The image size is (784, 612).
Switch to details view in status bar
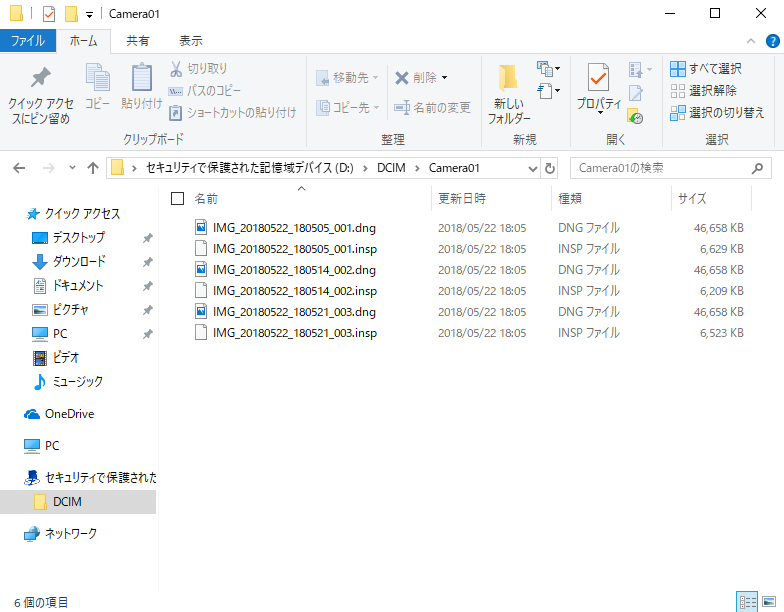tap(746, 602)
